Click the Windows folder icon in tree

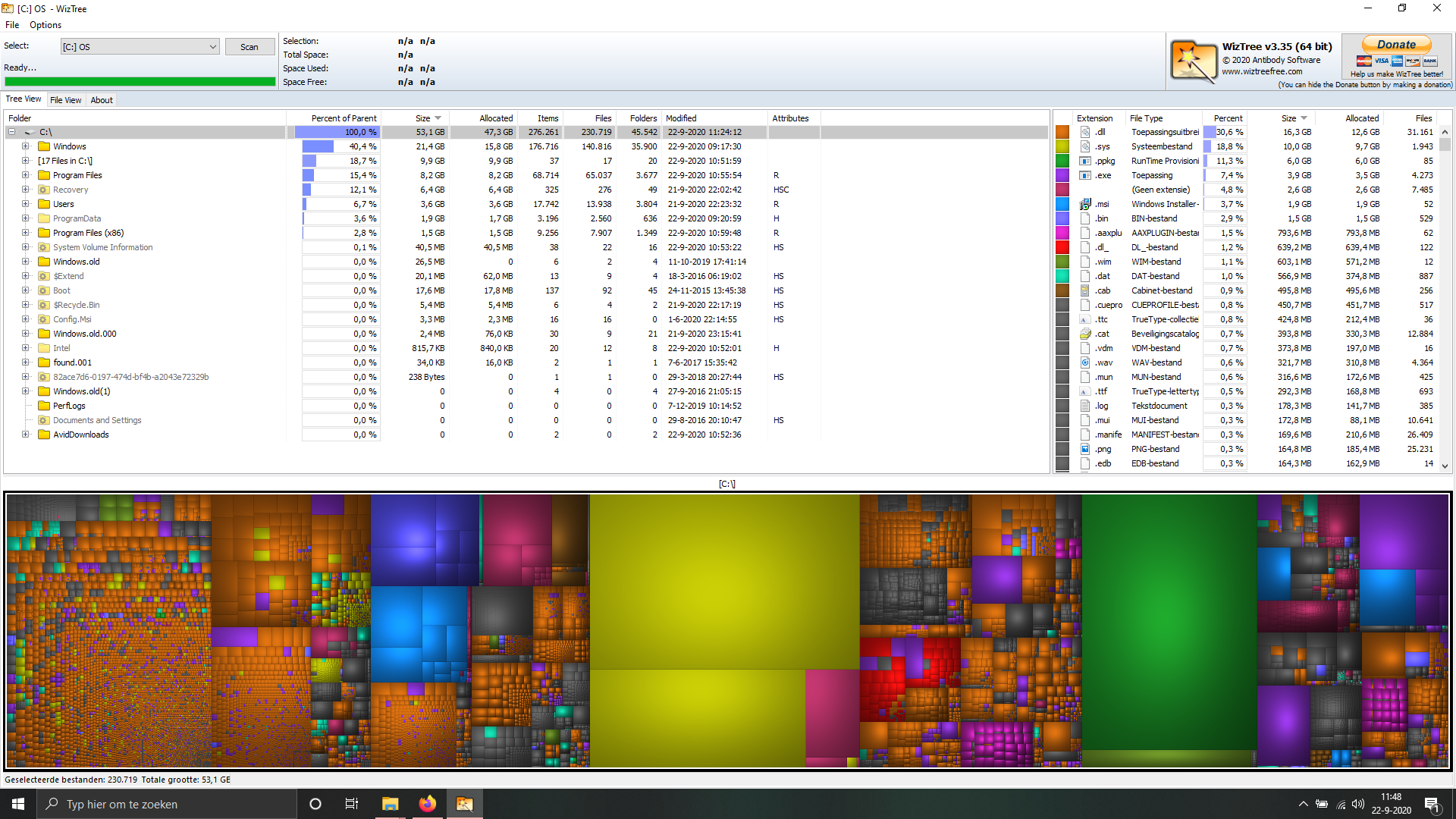point(44,146)
